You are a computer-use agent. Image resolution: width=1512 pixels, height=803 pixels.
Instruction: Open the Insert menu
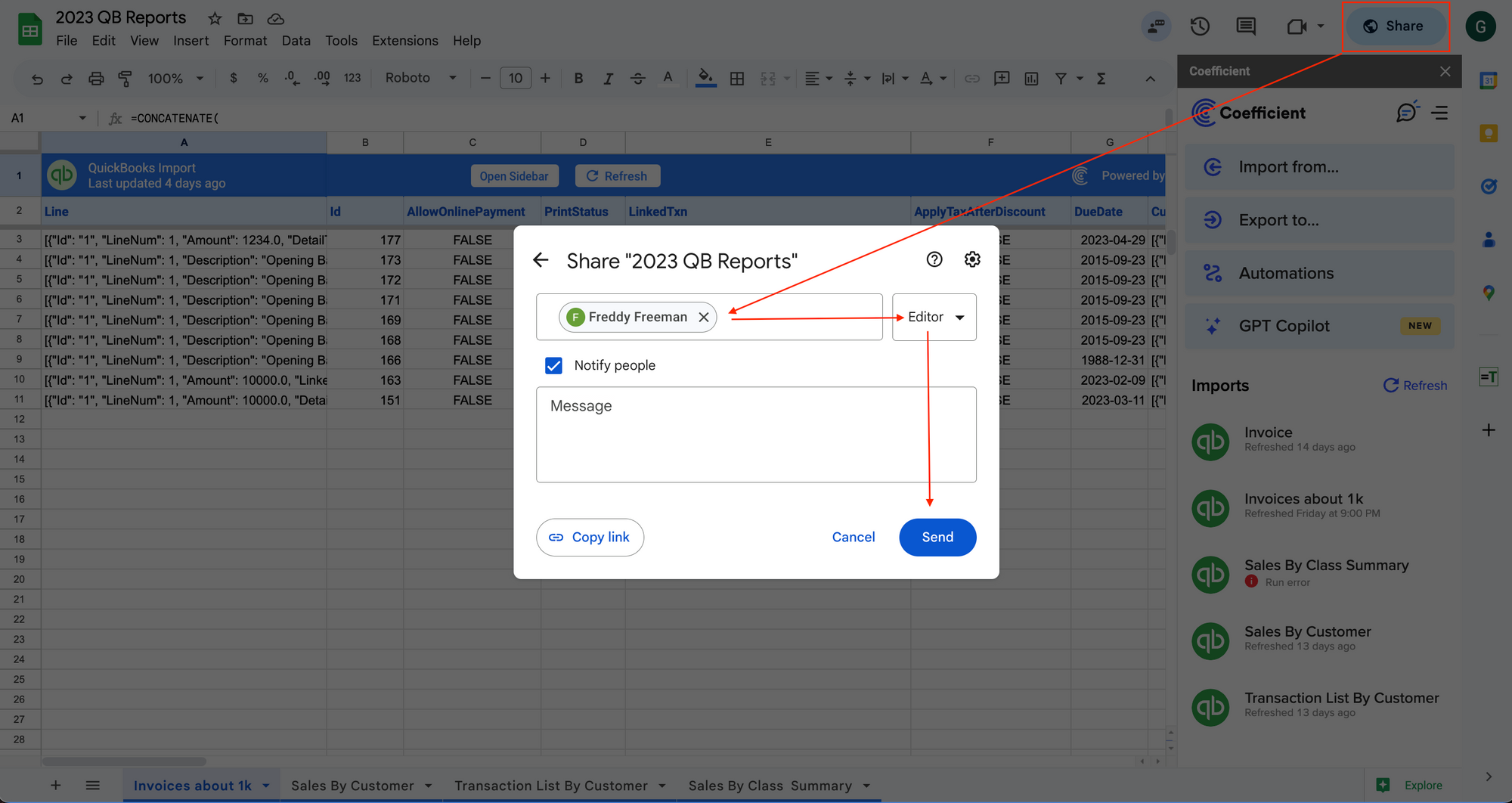(191, 41)
